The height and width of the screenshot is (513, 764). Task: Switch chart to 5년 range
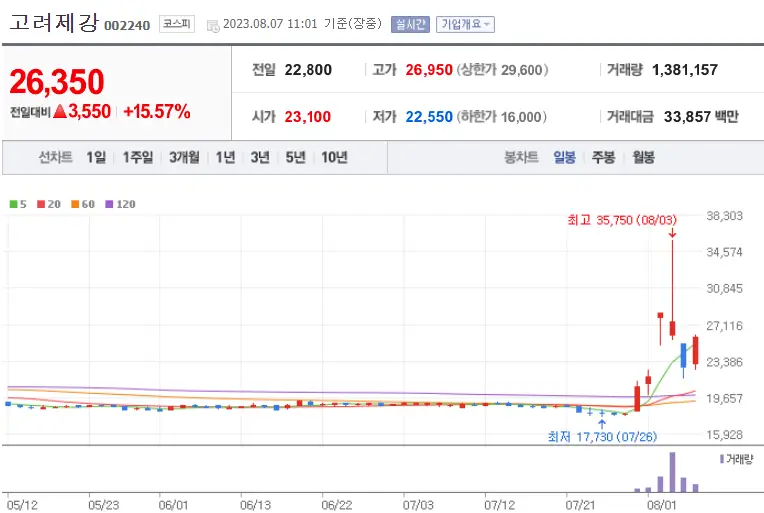point(295,157)
